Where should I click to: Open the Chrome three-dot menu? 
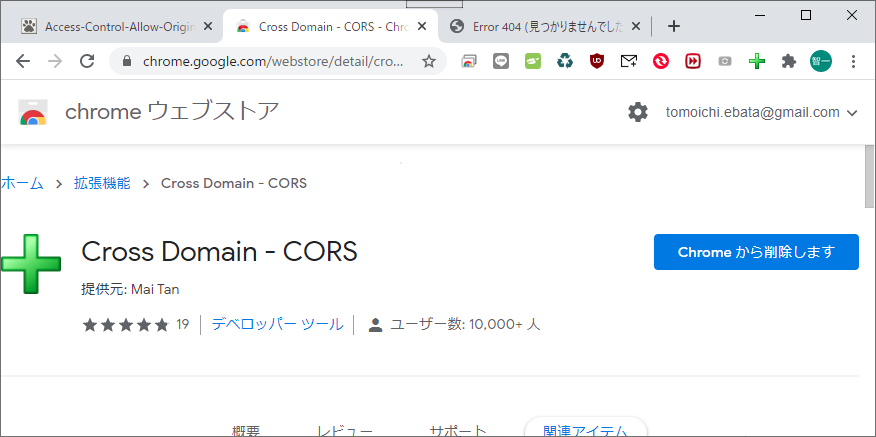pos(853,61)
